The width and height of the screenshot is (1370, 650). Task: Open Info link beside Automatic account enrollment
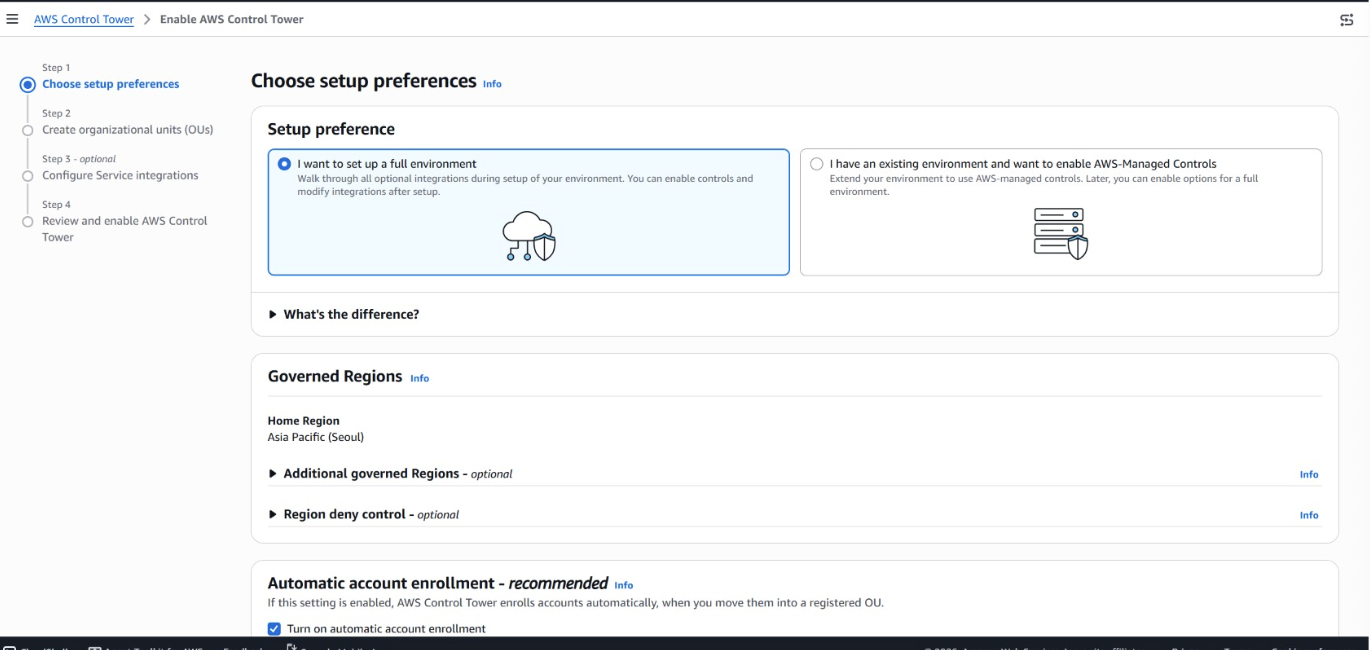coord(623,585)
